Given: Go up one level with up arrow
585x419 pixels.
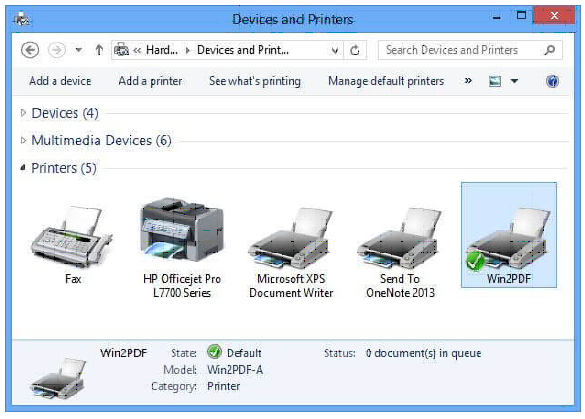Looking at the screenshot, I should (99, 50).
